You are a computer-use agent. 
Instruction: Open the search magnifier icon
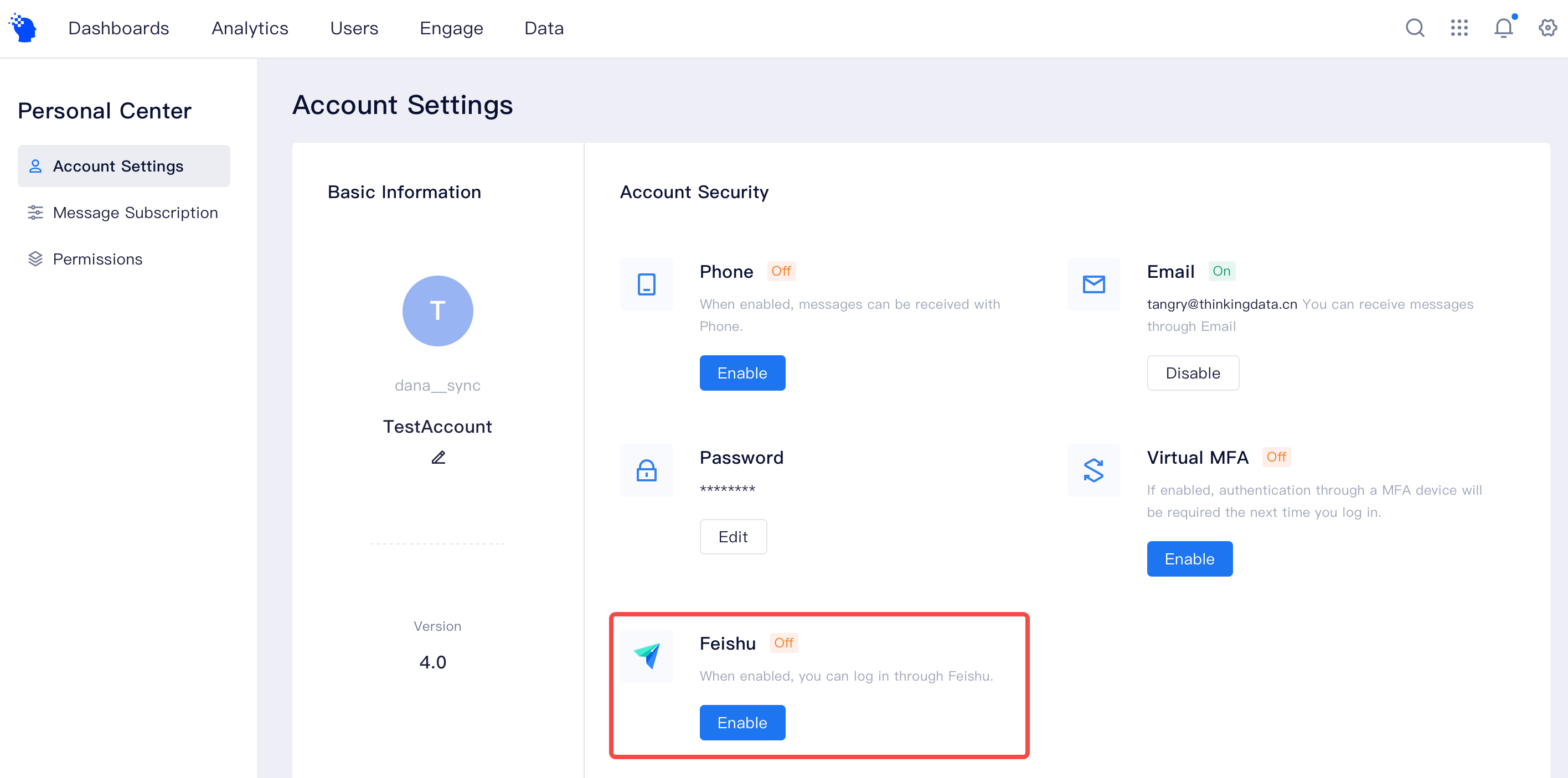[x=1414, y=28]
